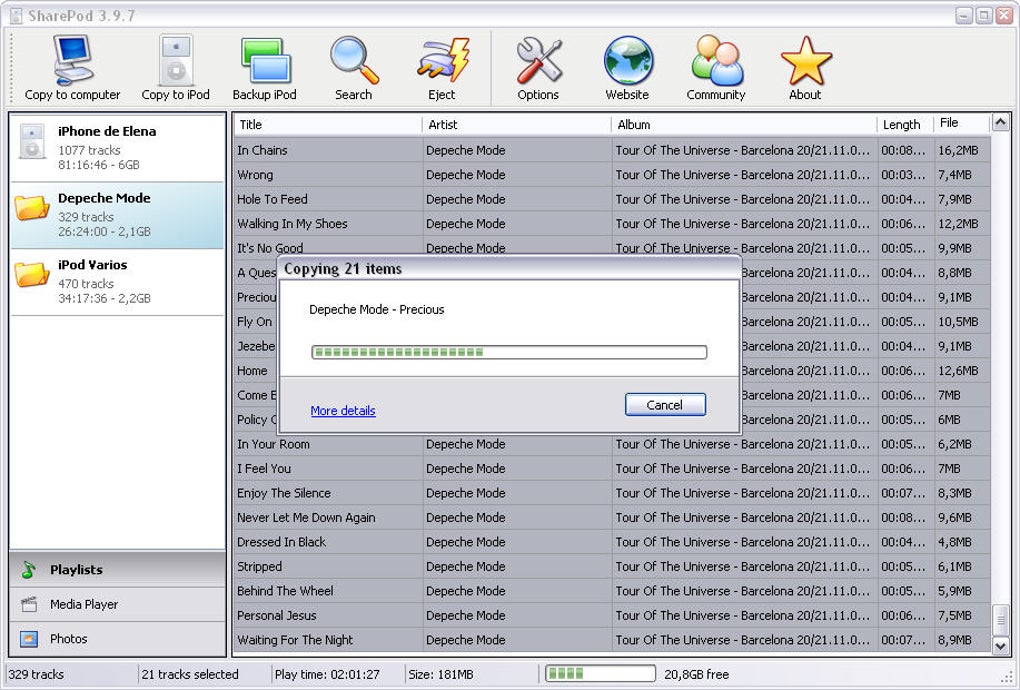Click the Depeche Mode - Precious copying label
Image resolution: width=1020 pixels, height=690 pixels.
[377, 310]
